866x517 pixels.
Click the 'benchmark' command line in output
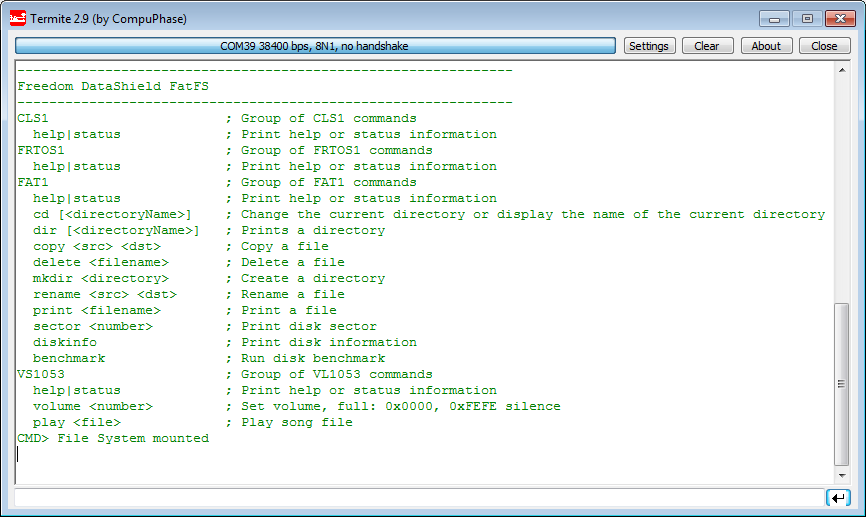pos(69,358)
